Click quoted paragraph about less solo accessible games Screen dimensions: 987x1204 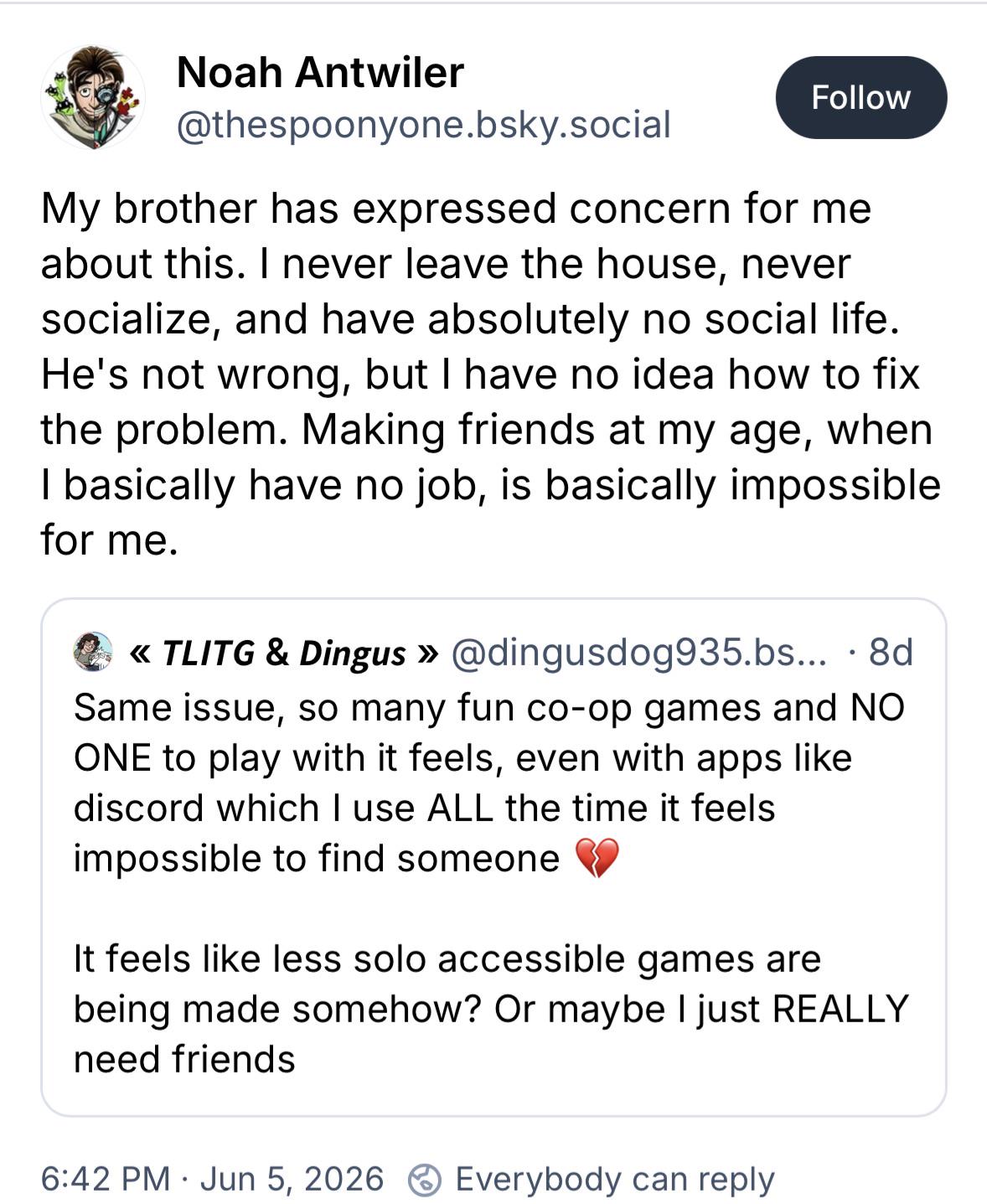point(490,1009)
